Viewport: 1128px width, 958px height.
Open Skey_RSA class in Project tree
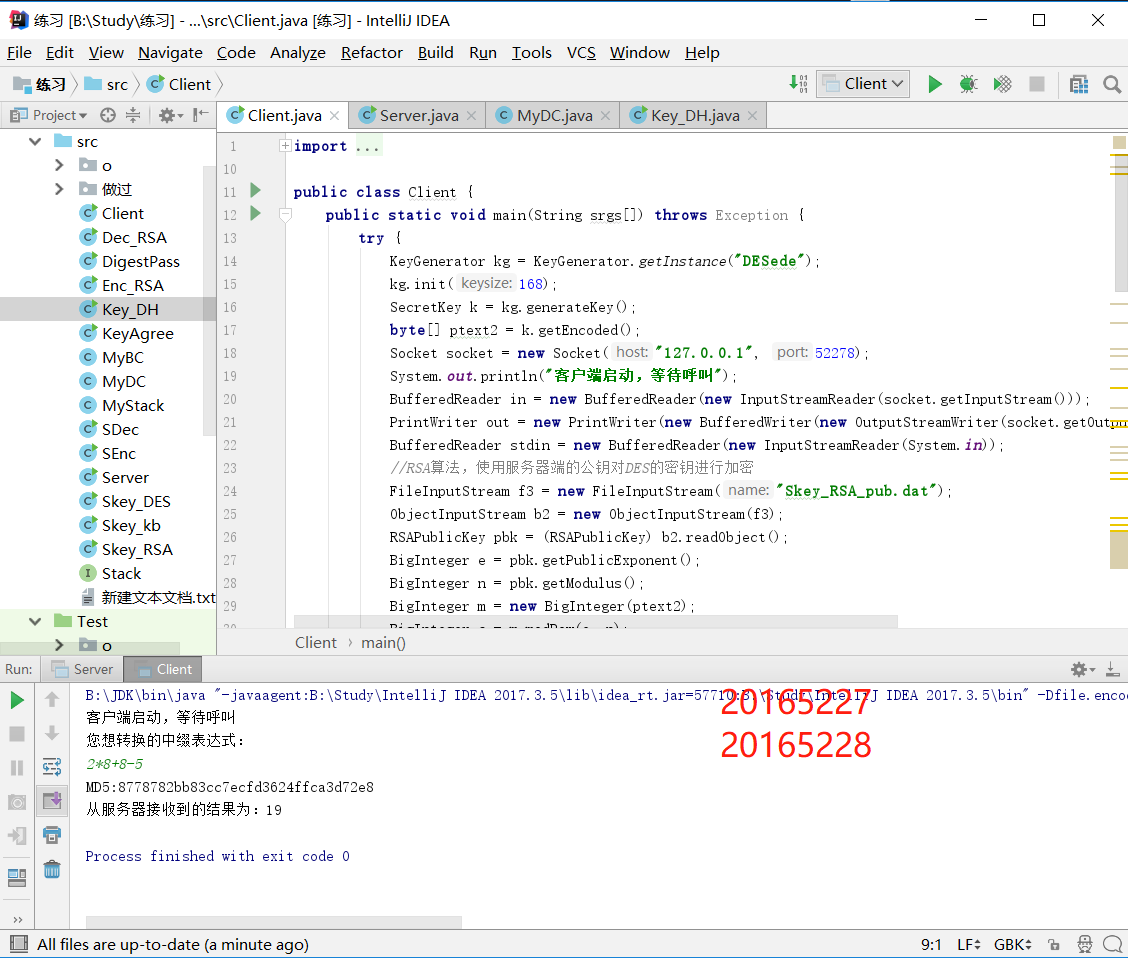coord(137,549)
